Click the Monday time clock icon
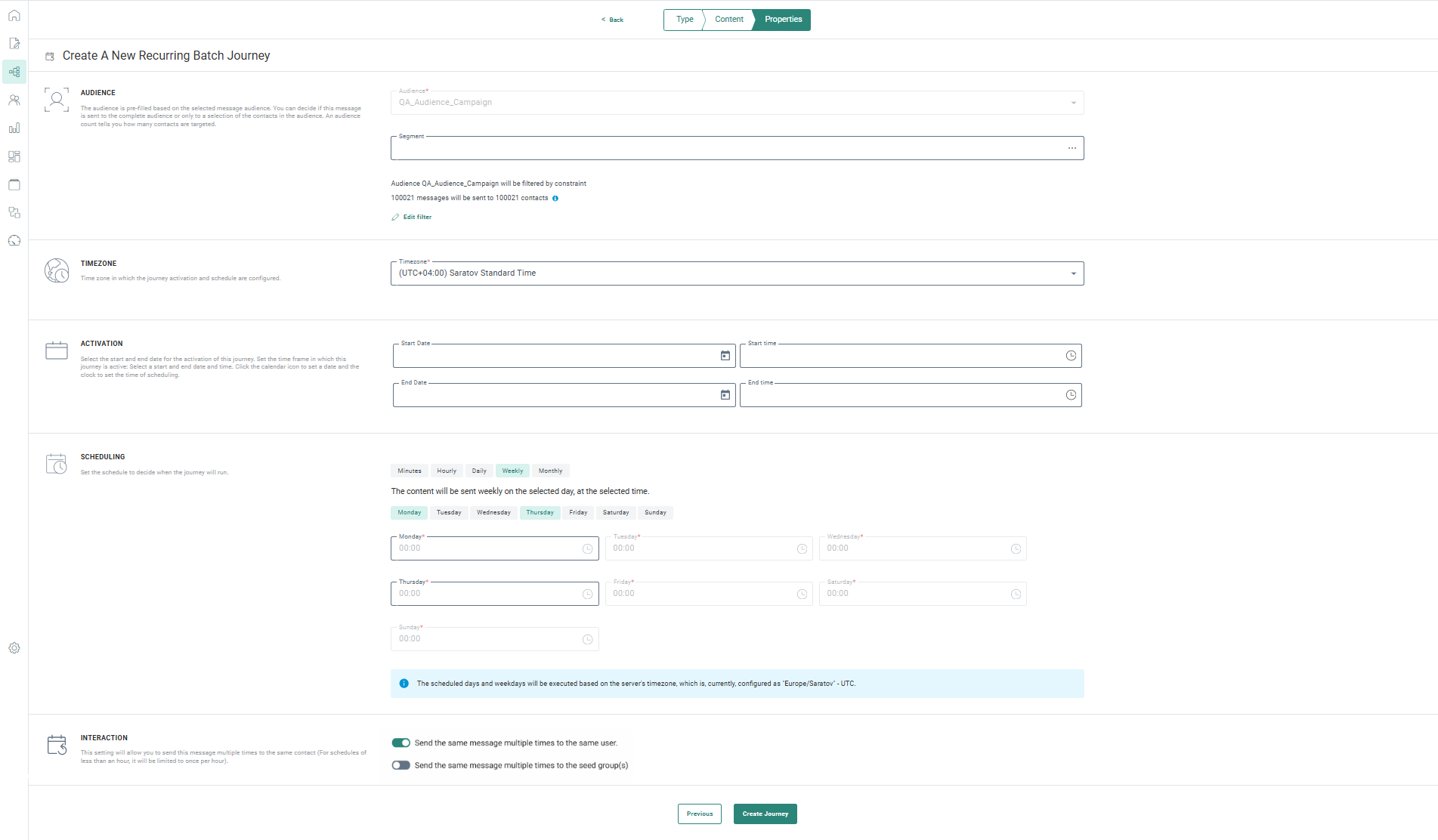Image resolution: width=1438 pixels, height=840 pixels. [587, 549]
